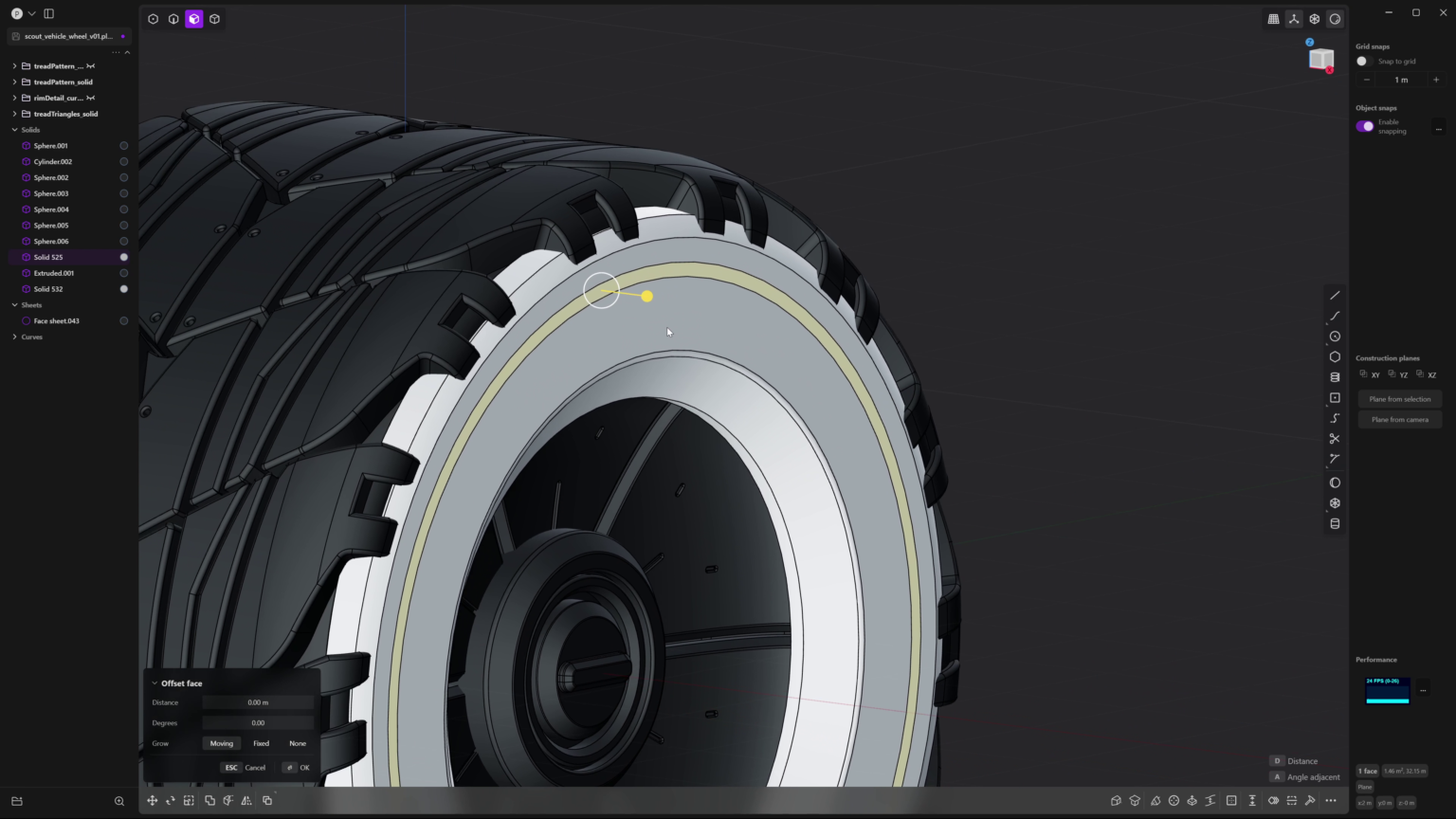Image resolution: width=1456 pixels, height=819 pixels.
Task: Expand the treadPattern_solid folder
Action: 14,82
